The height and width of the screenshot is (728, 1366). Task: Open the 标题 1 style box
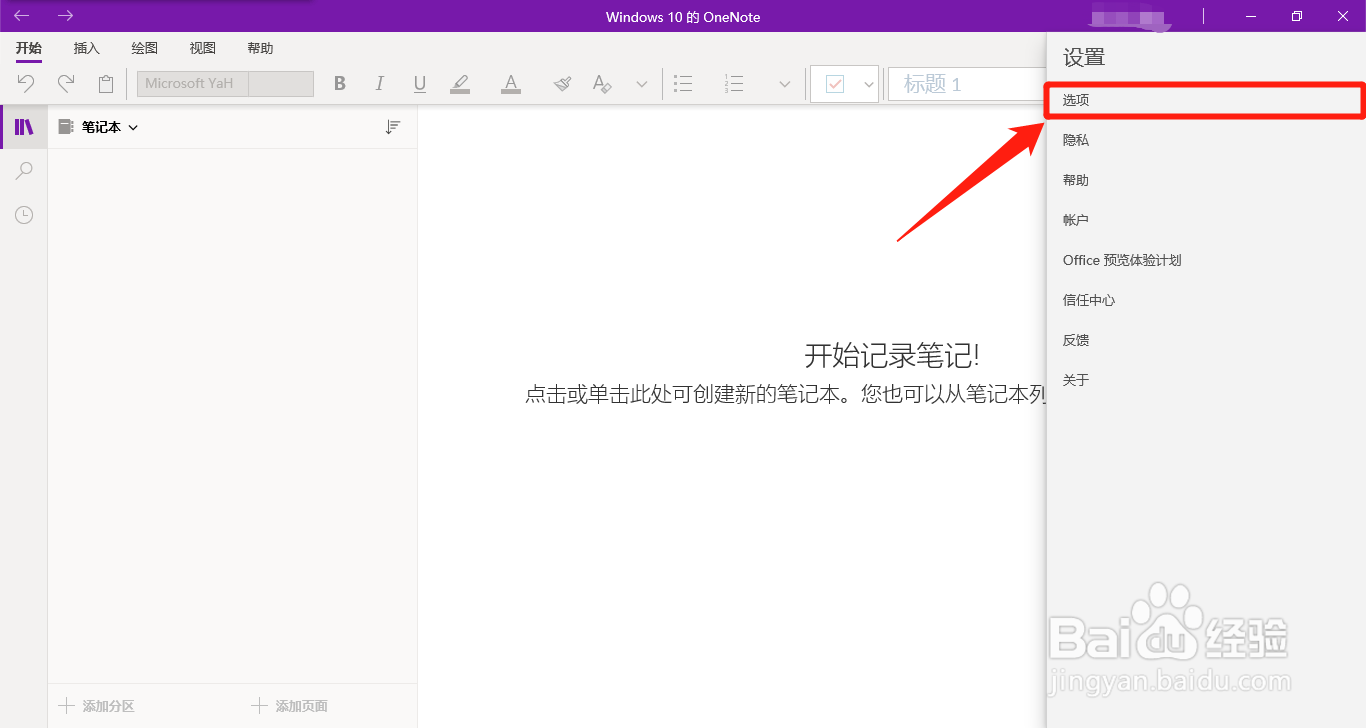point(966,84)
